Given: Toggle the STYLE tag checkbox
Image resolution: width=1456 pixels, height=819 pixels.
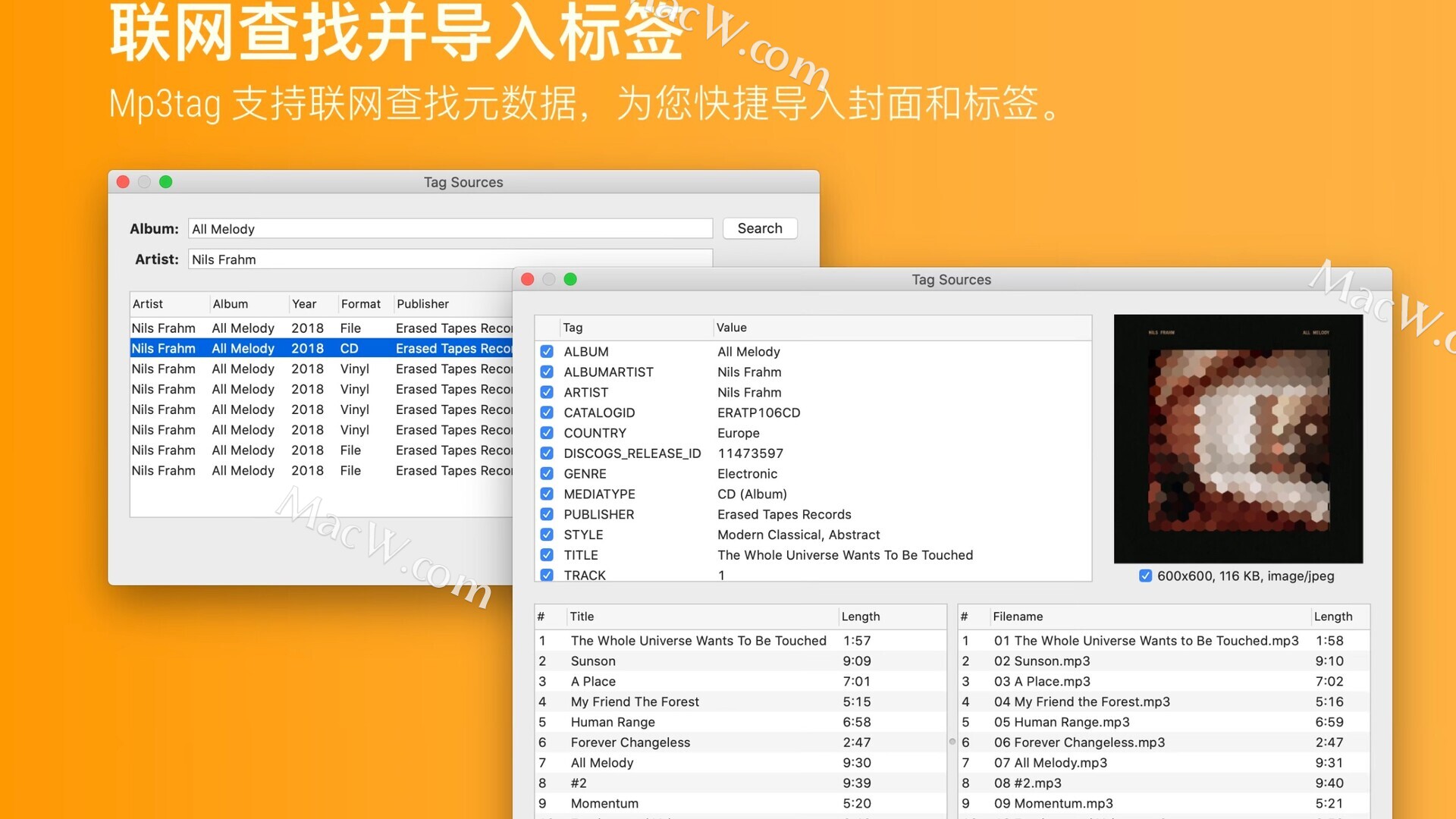Looking at the screenshot, I should point(547,535).
